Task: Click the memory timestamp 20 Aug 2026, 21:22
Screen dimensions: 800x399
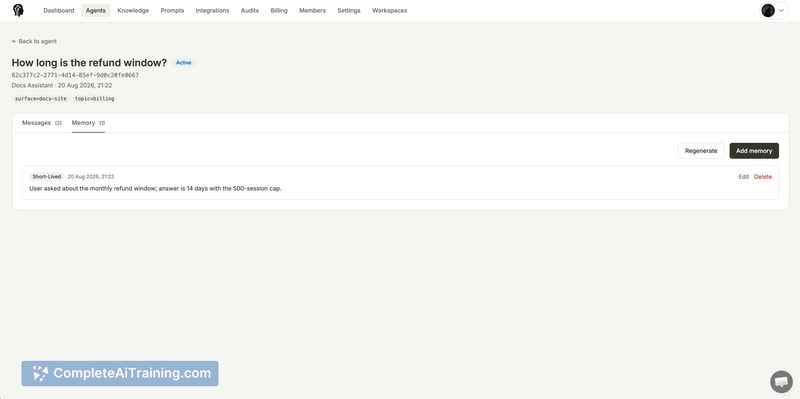Action: point(91,177)
